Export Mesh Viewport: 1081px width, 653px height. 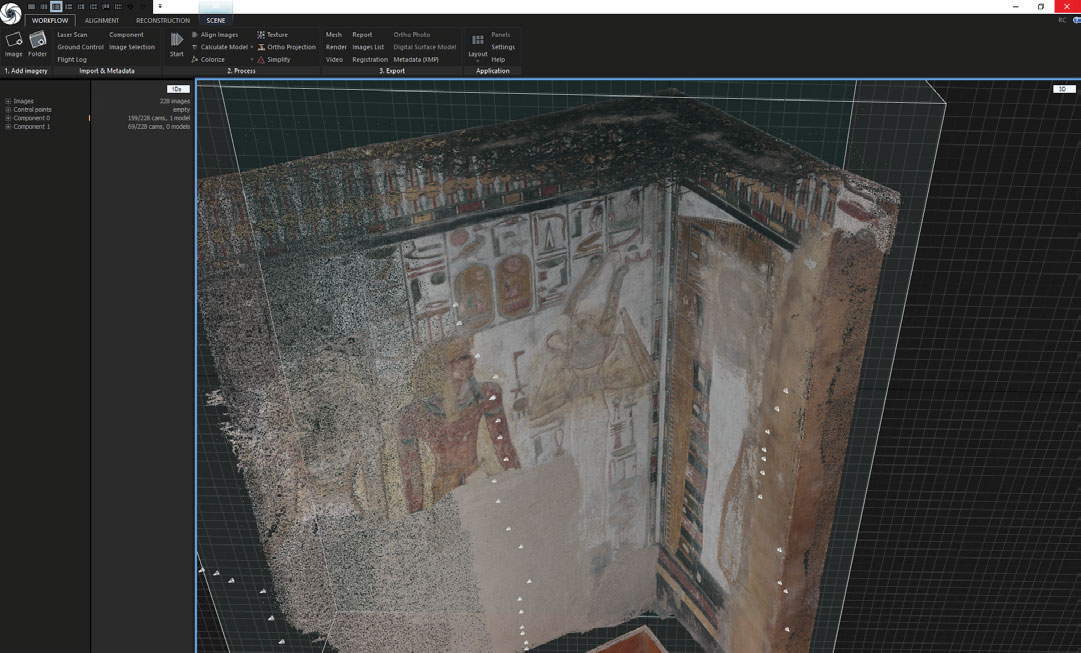pyautogui.click(x=334, y=34)
